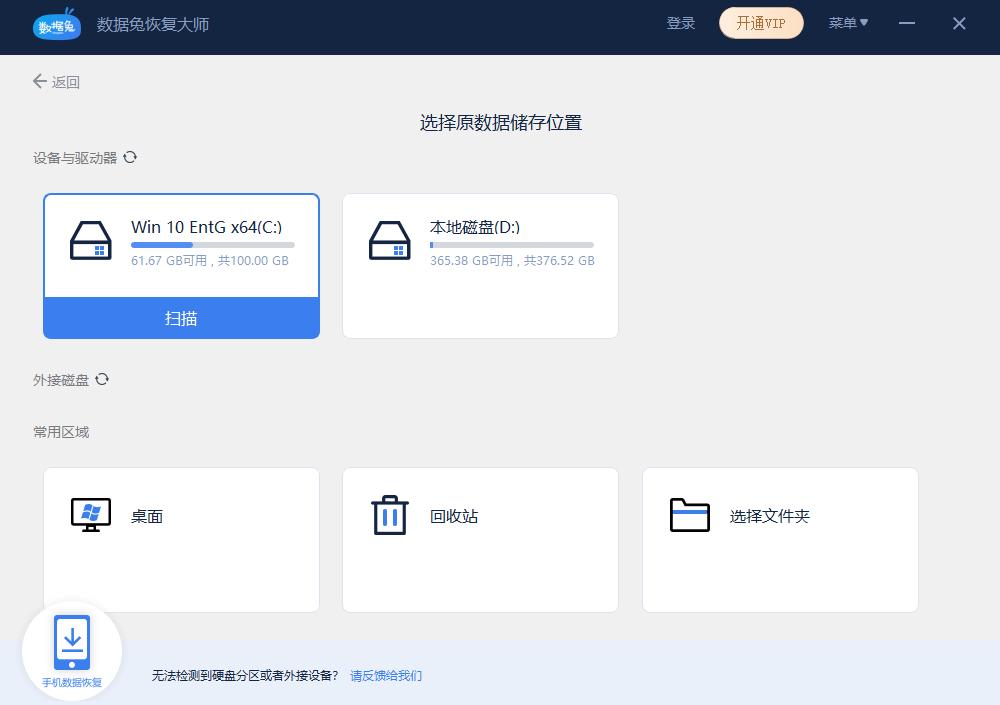Select the 本地磁盘(D:) drive card
This screenshot has height=705, width=1000.
[480, 265]
